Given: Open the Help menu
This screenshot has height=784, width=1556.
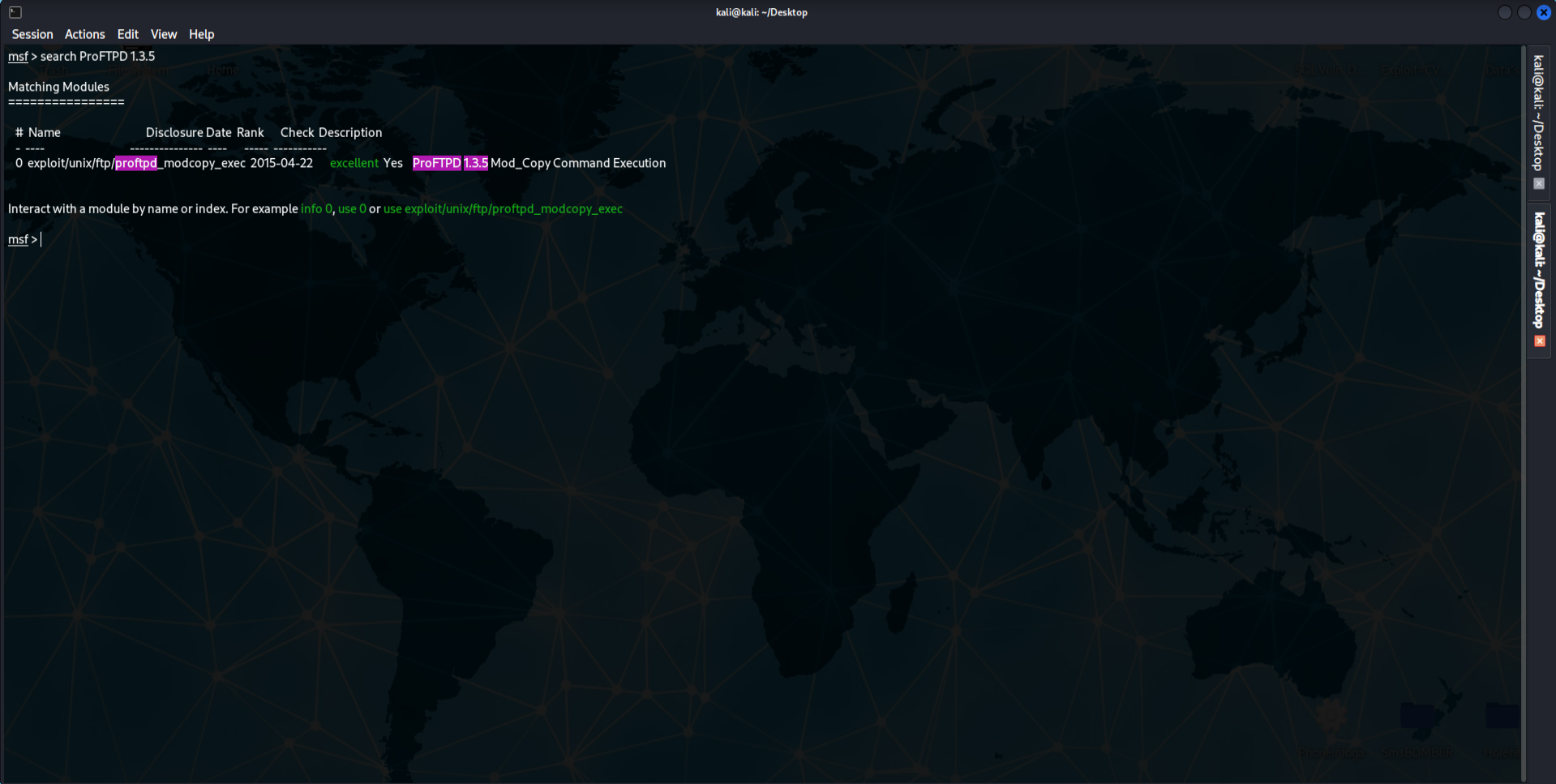Looking at the screenshot, I should [202, 34].
